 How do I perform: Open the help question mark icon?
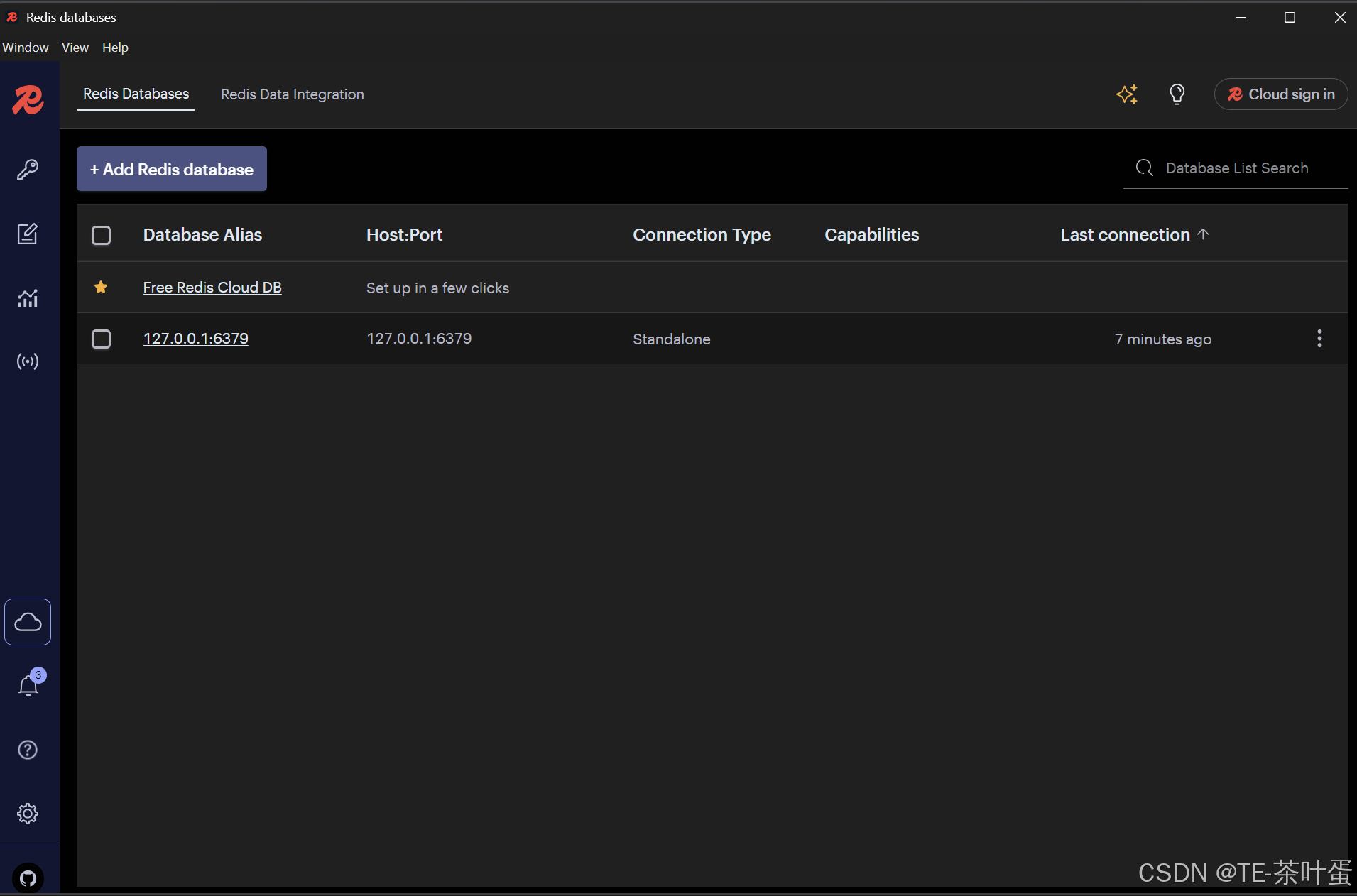point(28,750)
